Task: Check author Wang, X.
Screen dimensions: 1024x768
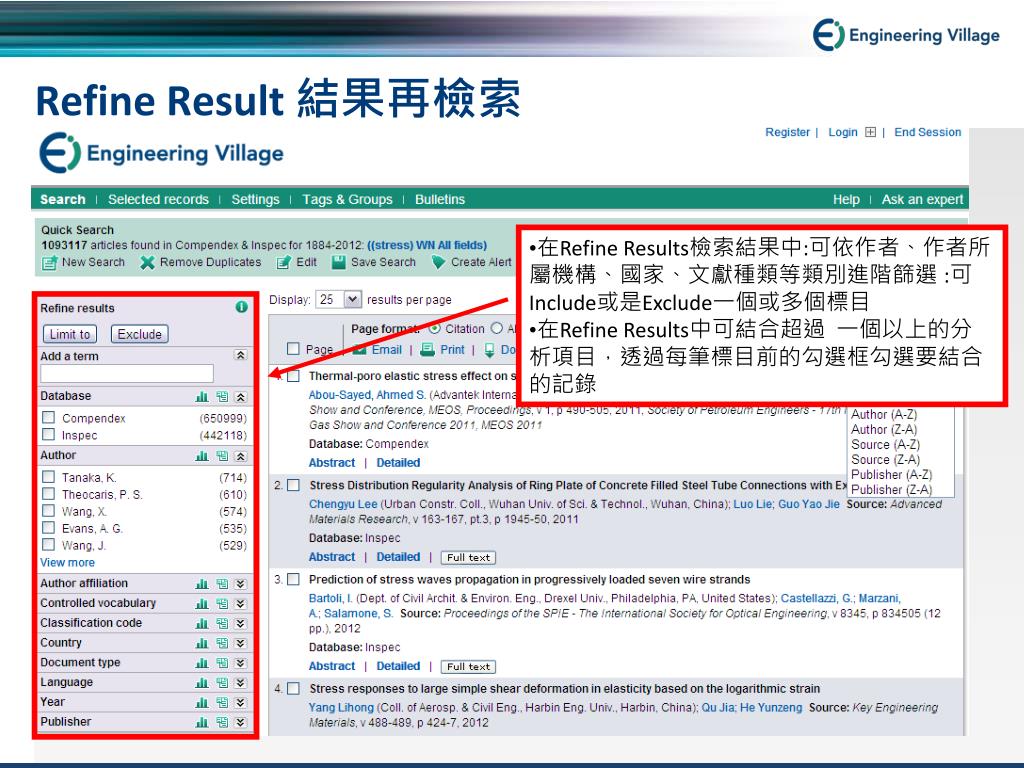Action: click(x=48, y=510)
